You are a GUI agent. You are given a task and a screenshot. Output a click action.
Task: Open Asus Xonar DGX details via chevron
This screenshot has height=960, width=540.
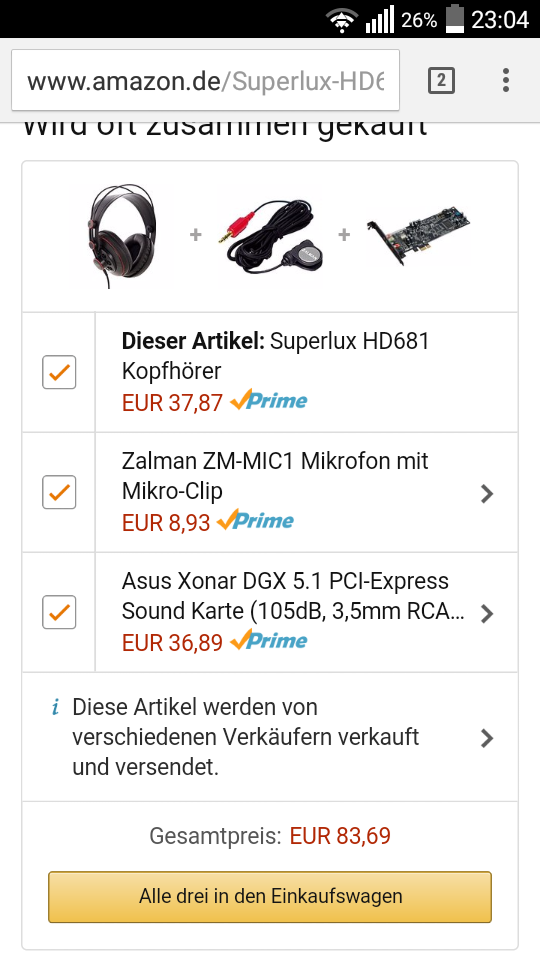pyautogui.click(x=487, y=613)
